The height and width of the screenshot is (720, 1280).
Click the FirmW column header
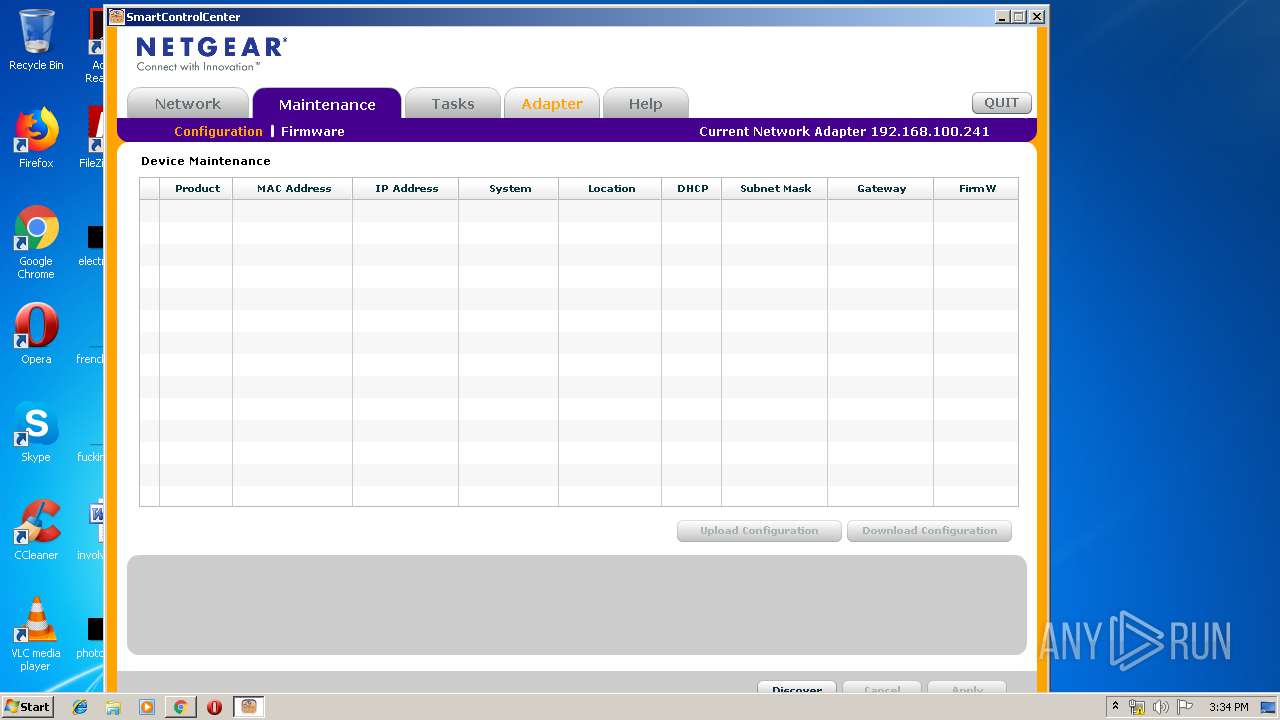coord(976,188)
